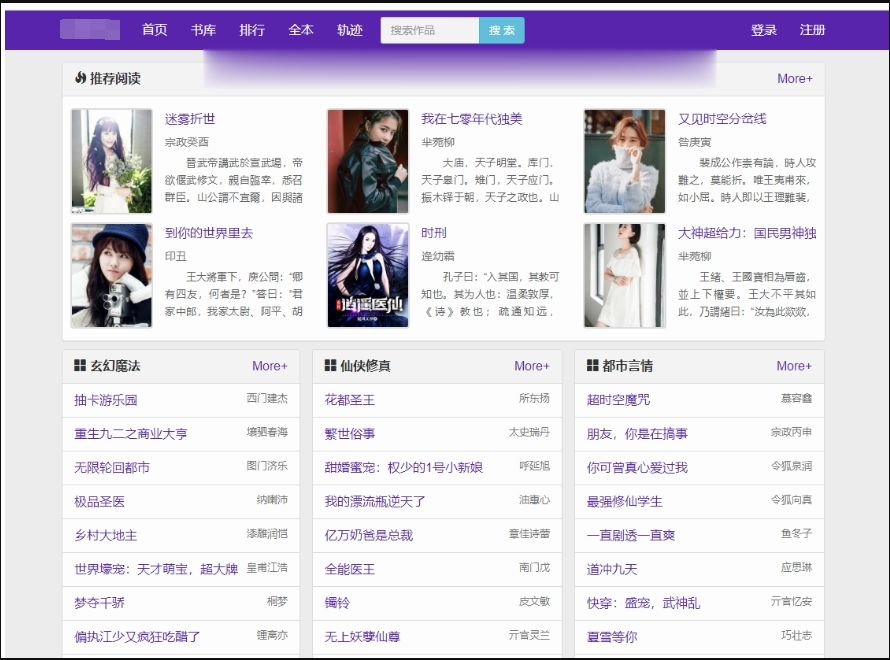Open the 注册 registration link
890x660 pixels.
click(x=812, y=30)
